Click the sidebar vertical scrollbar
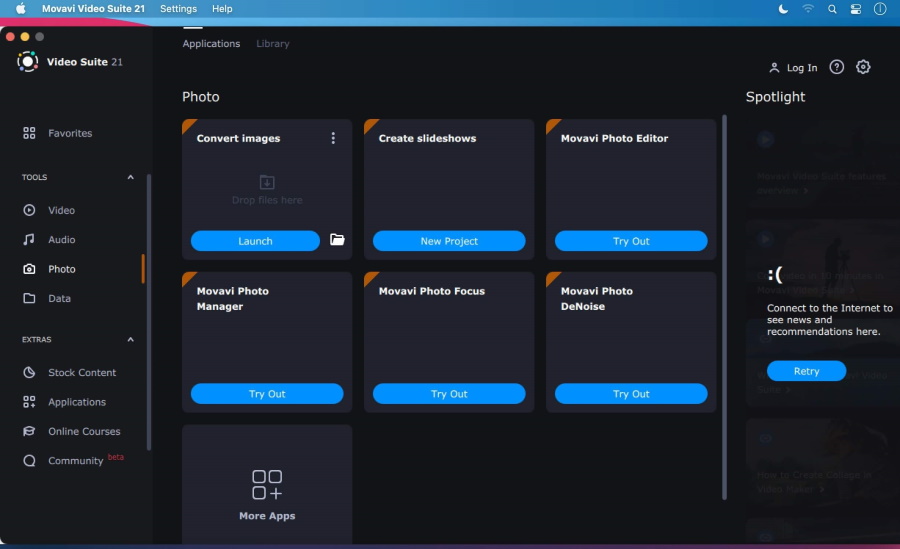Image resolution: width=900 pixels, height=549 pixels. pyautogui.click(x=149, y=312)
